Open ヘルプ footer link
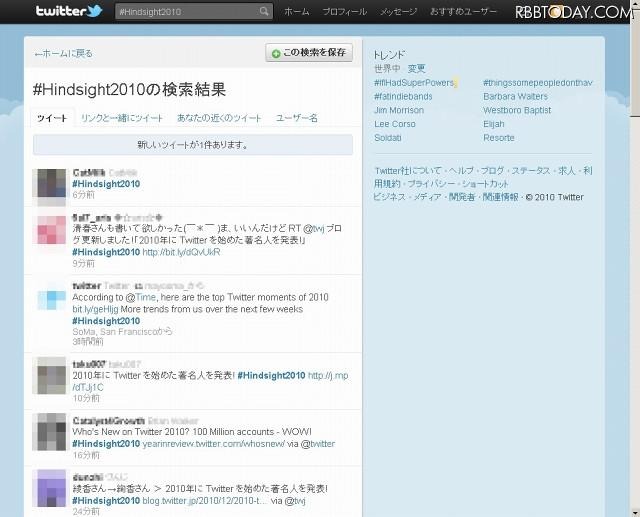 point(461,171)
